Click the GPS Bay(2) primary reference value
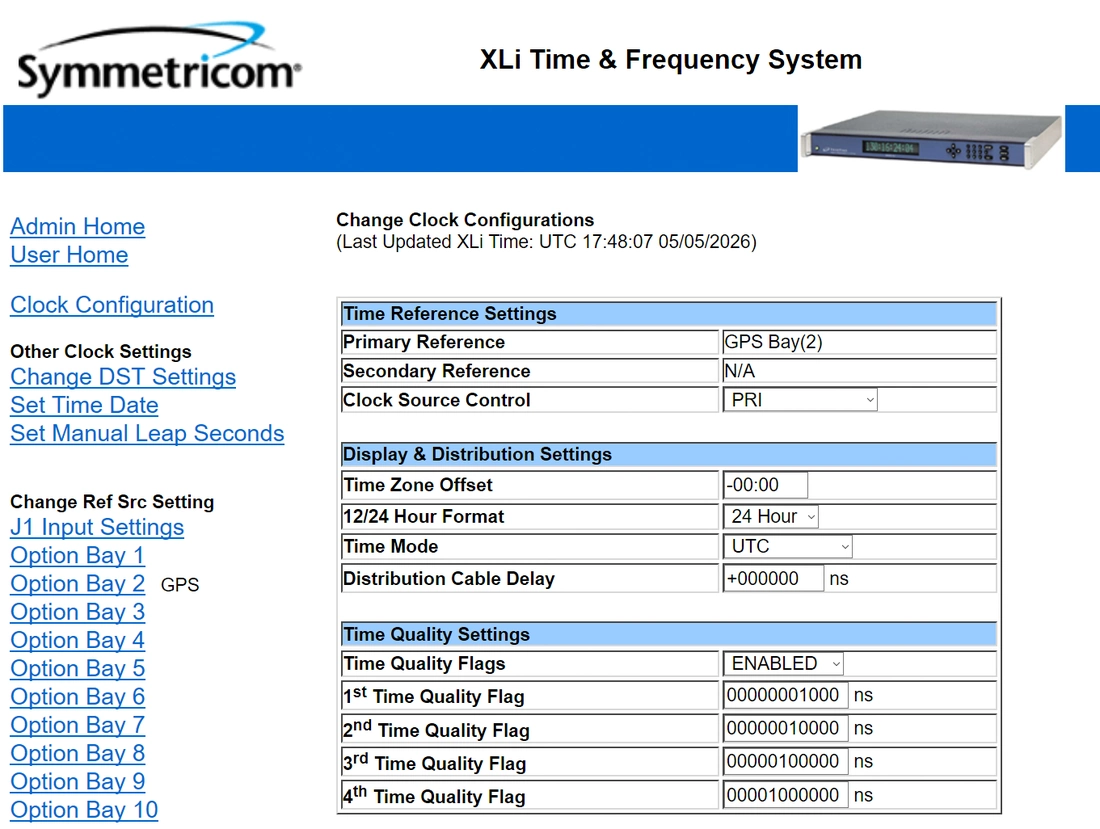This screenshot has height=829, width=1100. [x=773, y=342]
